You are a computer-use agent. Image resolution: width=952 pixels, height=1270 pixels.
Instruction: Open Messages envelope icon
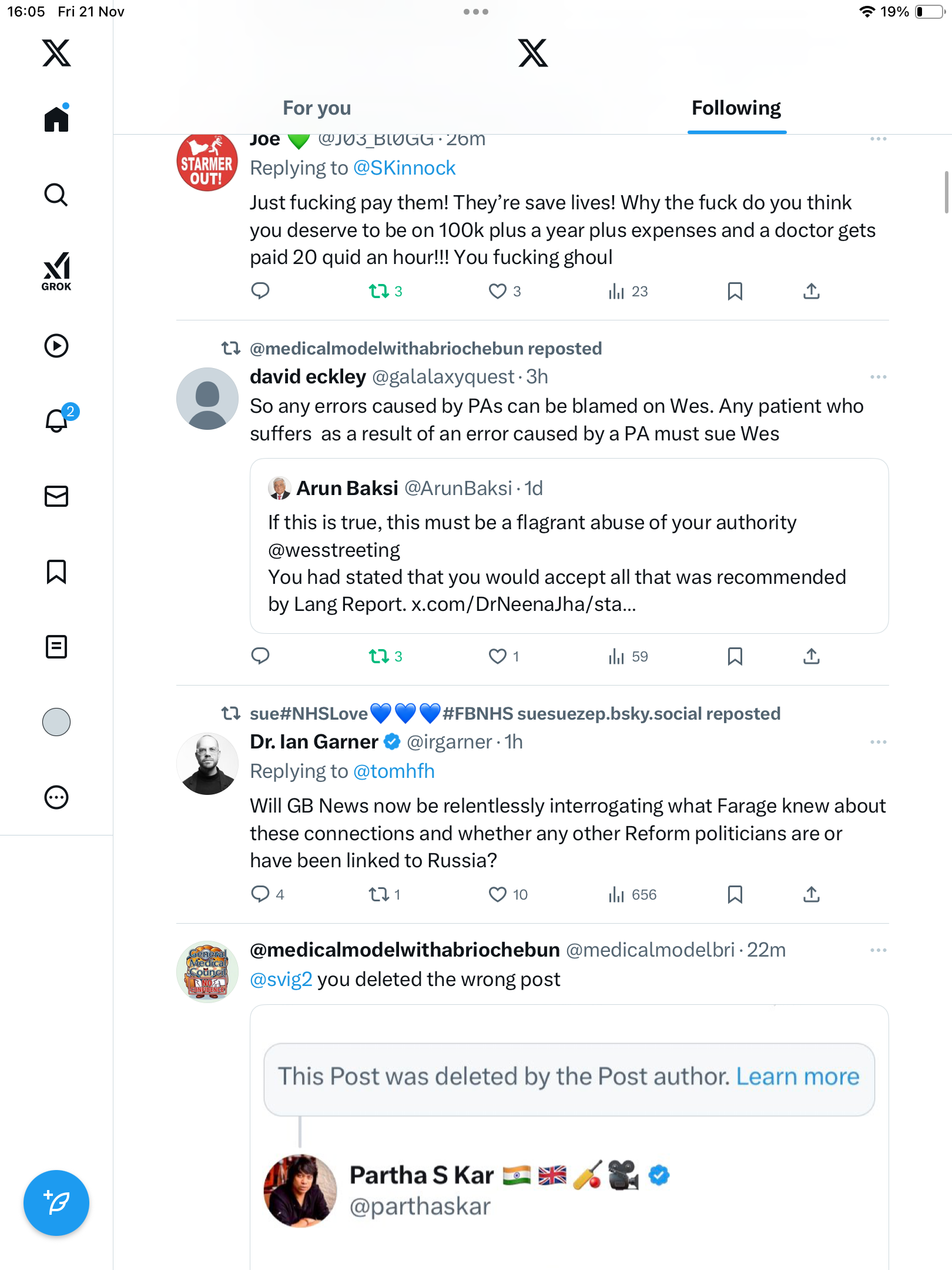[56, 496]
